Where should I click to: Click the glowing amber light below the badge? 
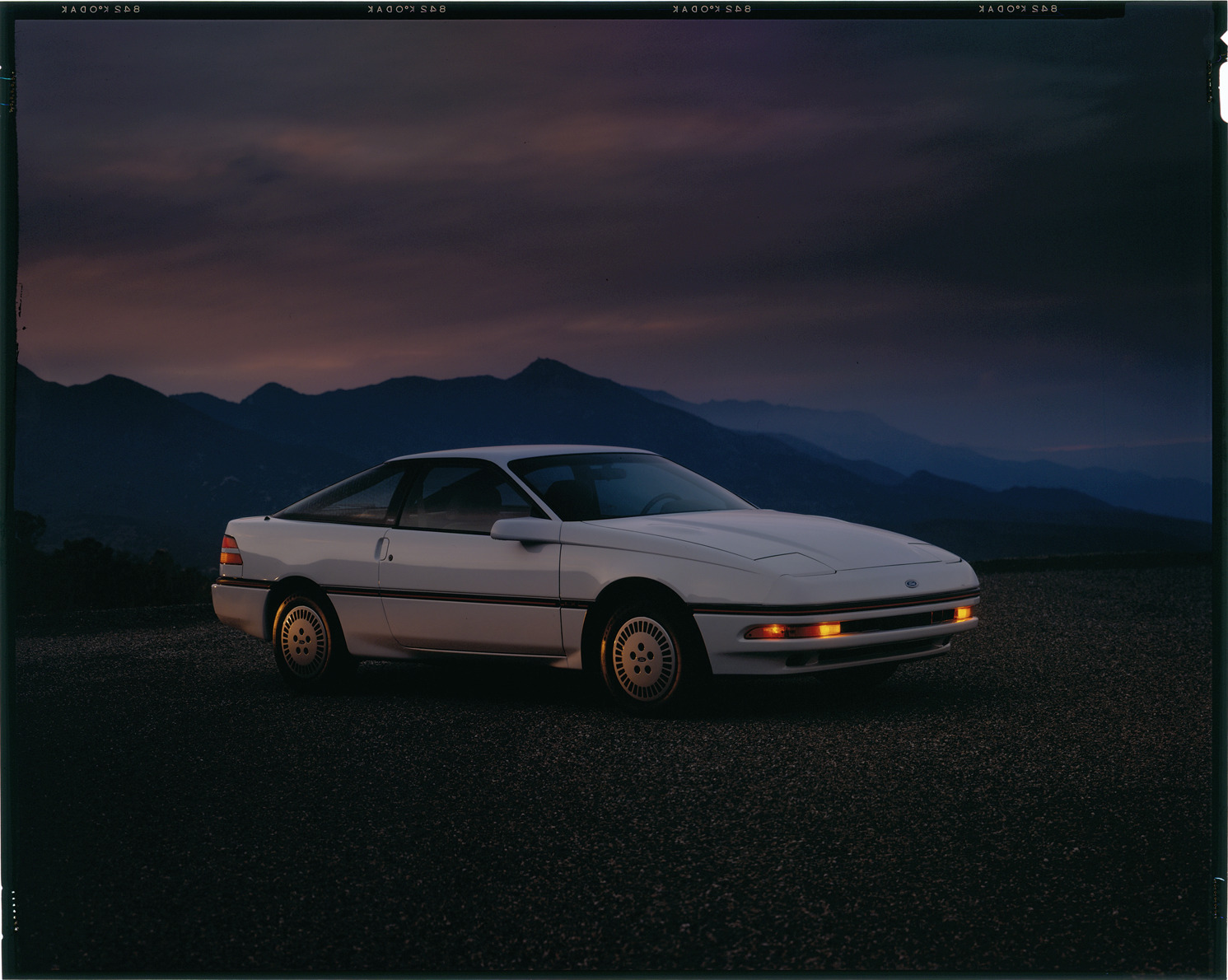coord(962,614)
